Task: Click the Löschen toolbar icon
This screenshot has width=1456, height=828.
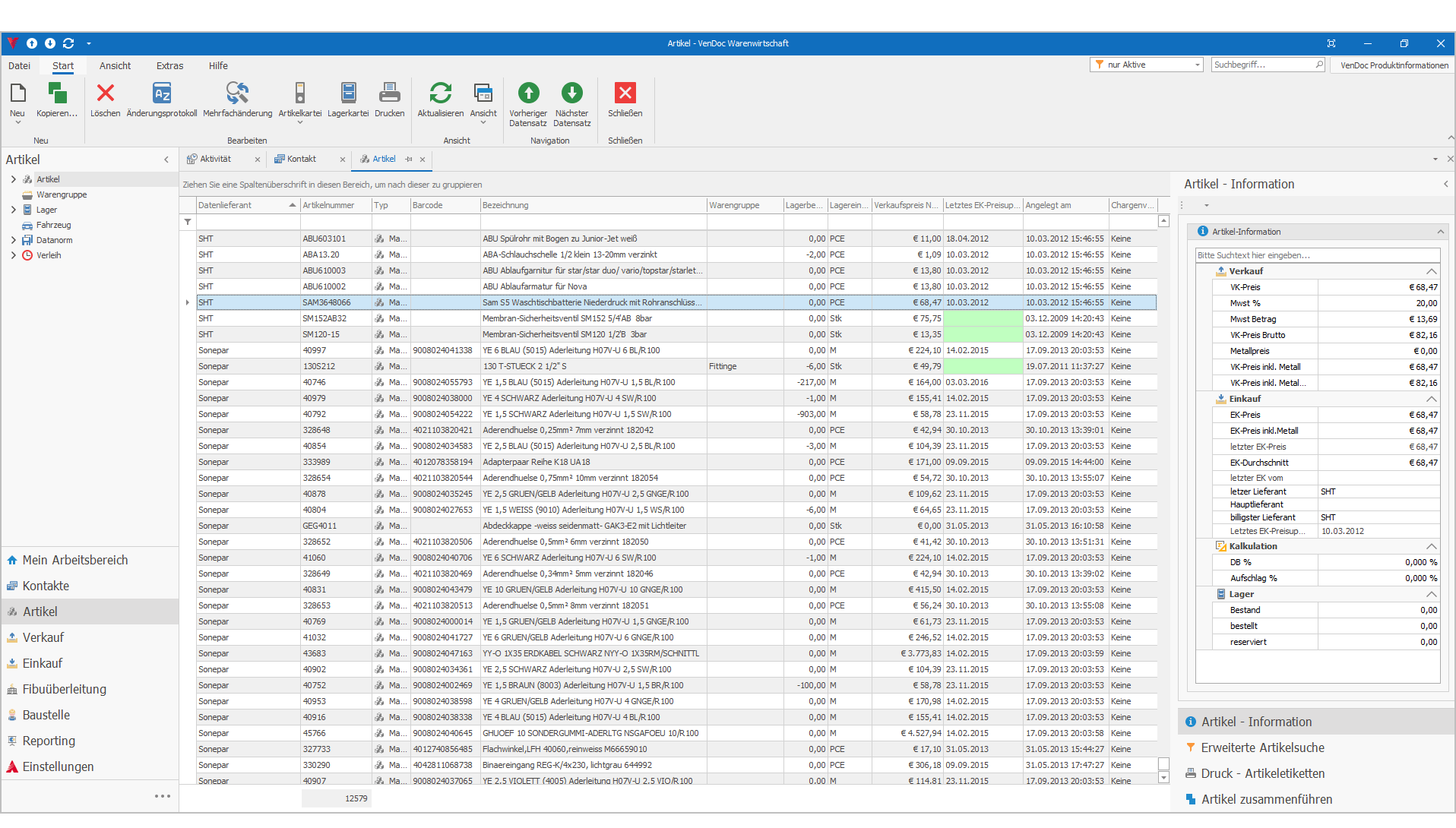Action: tap(105, 99)
